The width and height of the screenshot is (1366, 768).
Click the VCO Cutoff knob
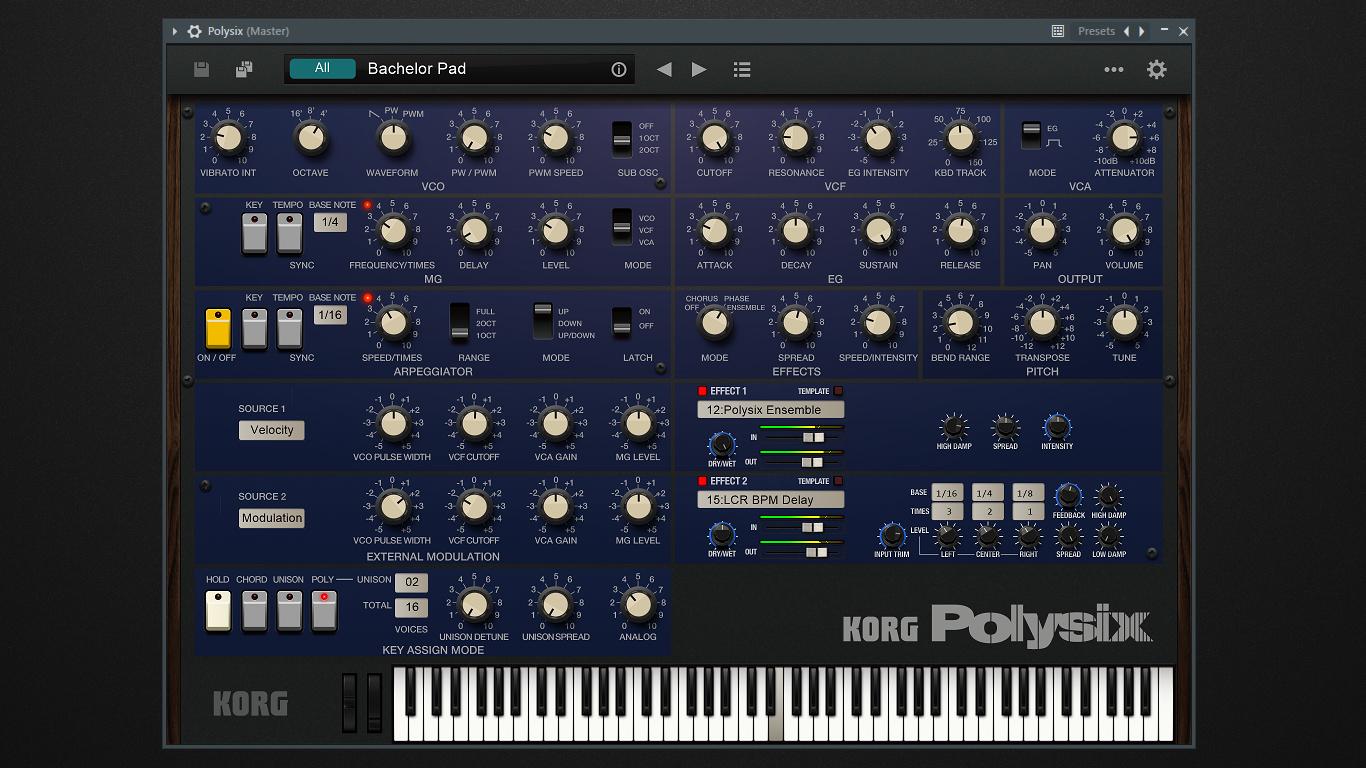tap(714, 138)
